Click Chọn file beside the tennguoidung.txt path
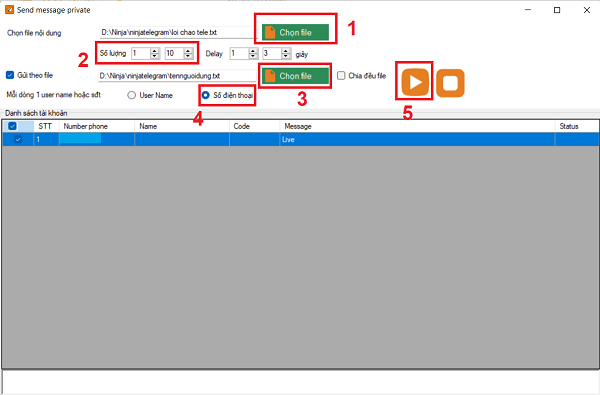Viewport: 600px width, 395px height. [295, 76]
